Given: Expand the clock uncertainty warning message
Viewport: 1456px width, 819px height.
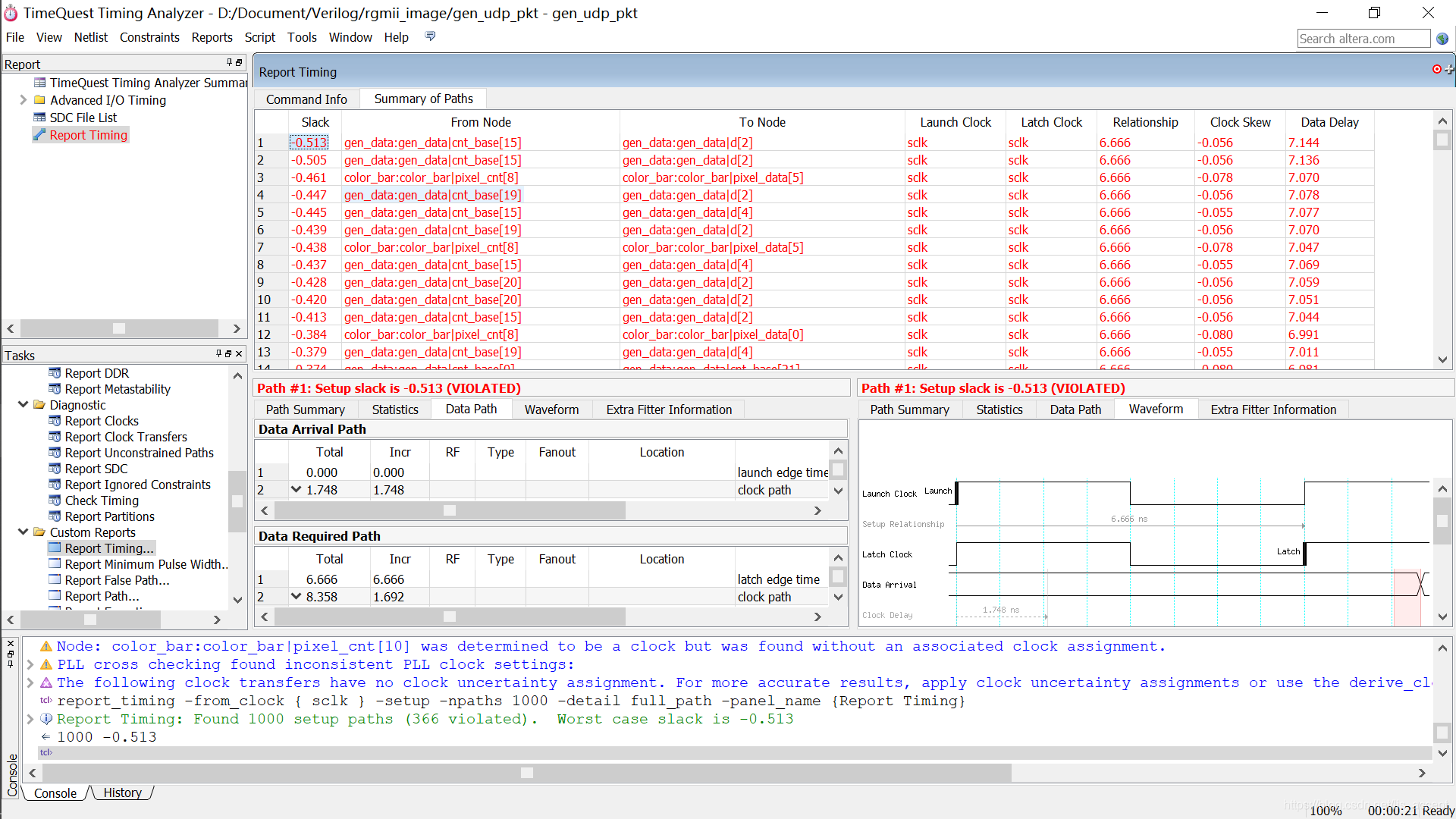Looking at the screenshot, I should 30,682.
